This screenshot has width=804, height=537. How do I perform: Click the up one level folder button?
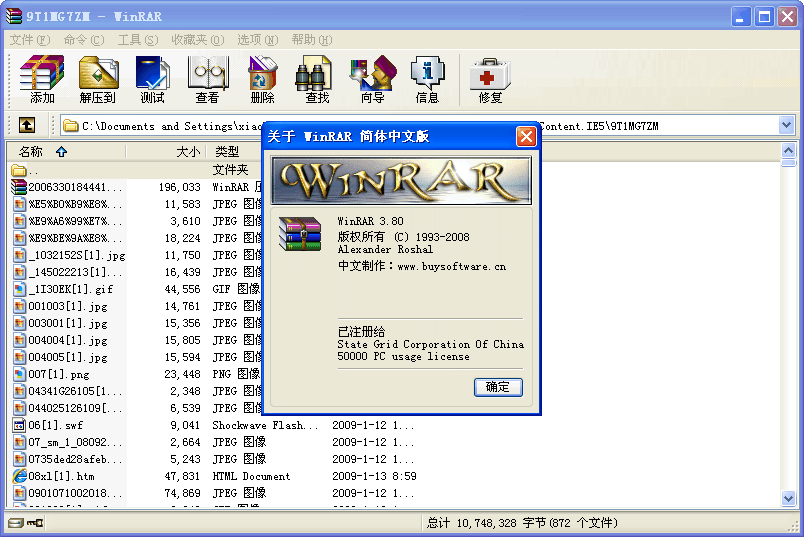[27, 125]
